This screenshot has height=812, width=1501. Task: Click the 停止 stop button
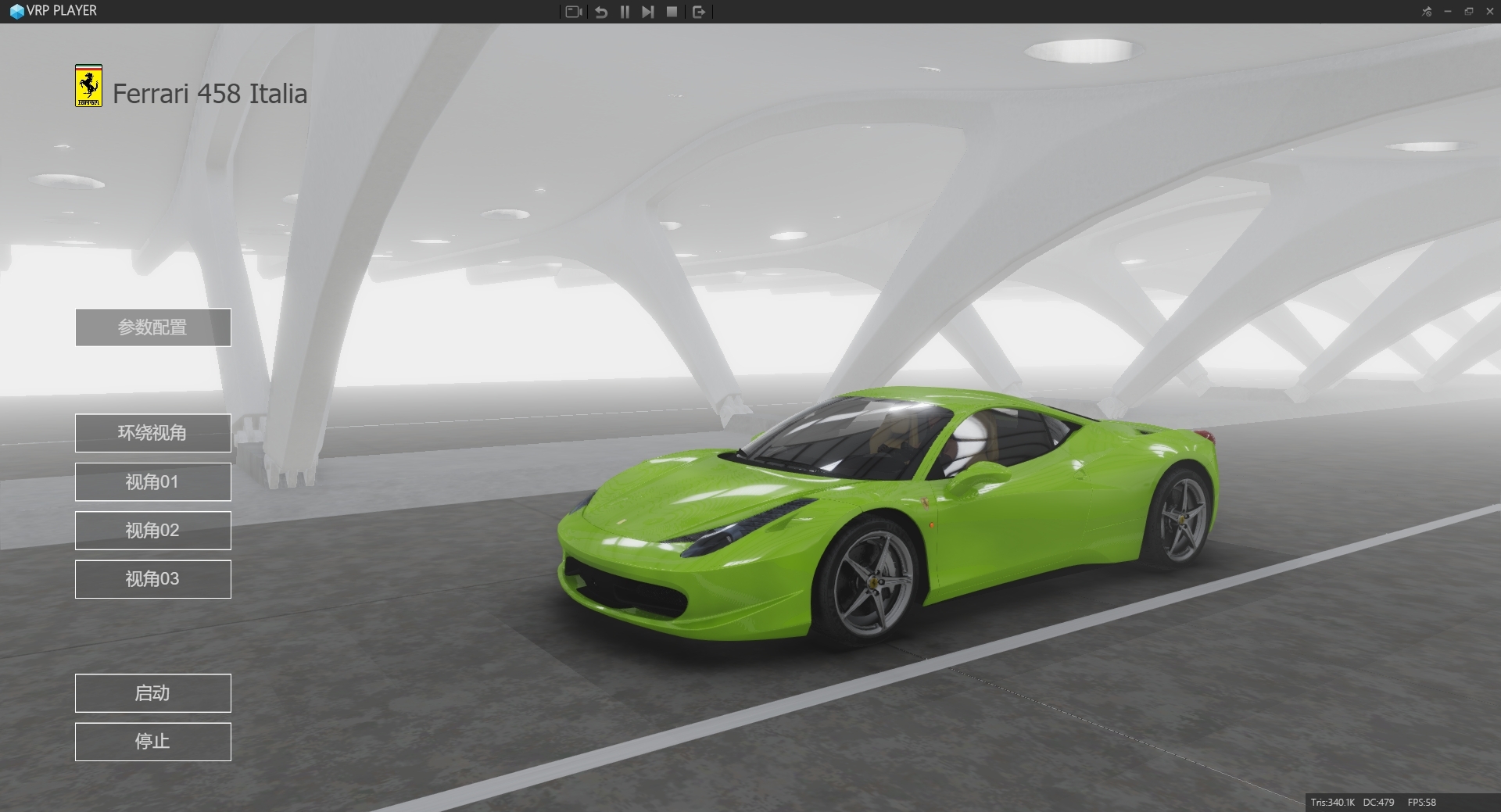coord(153,742)
